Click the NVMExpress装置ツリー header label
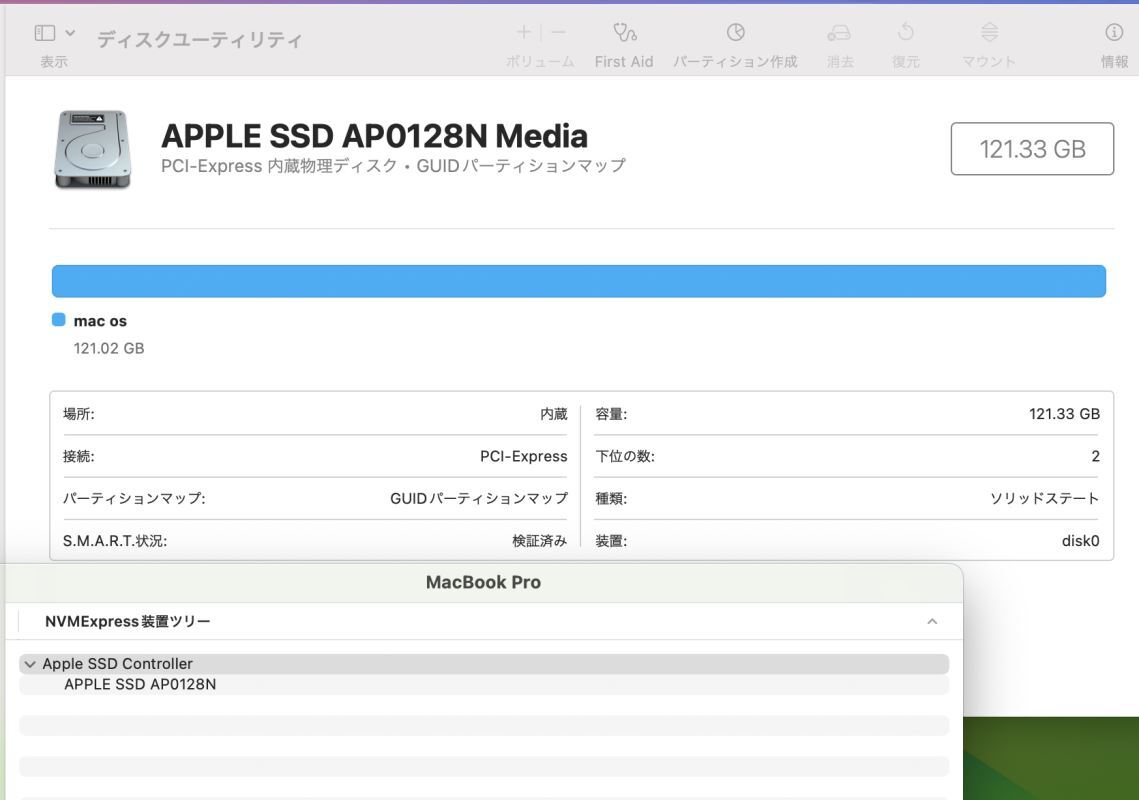 128,621
